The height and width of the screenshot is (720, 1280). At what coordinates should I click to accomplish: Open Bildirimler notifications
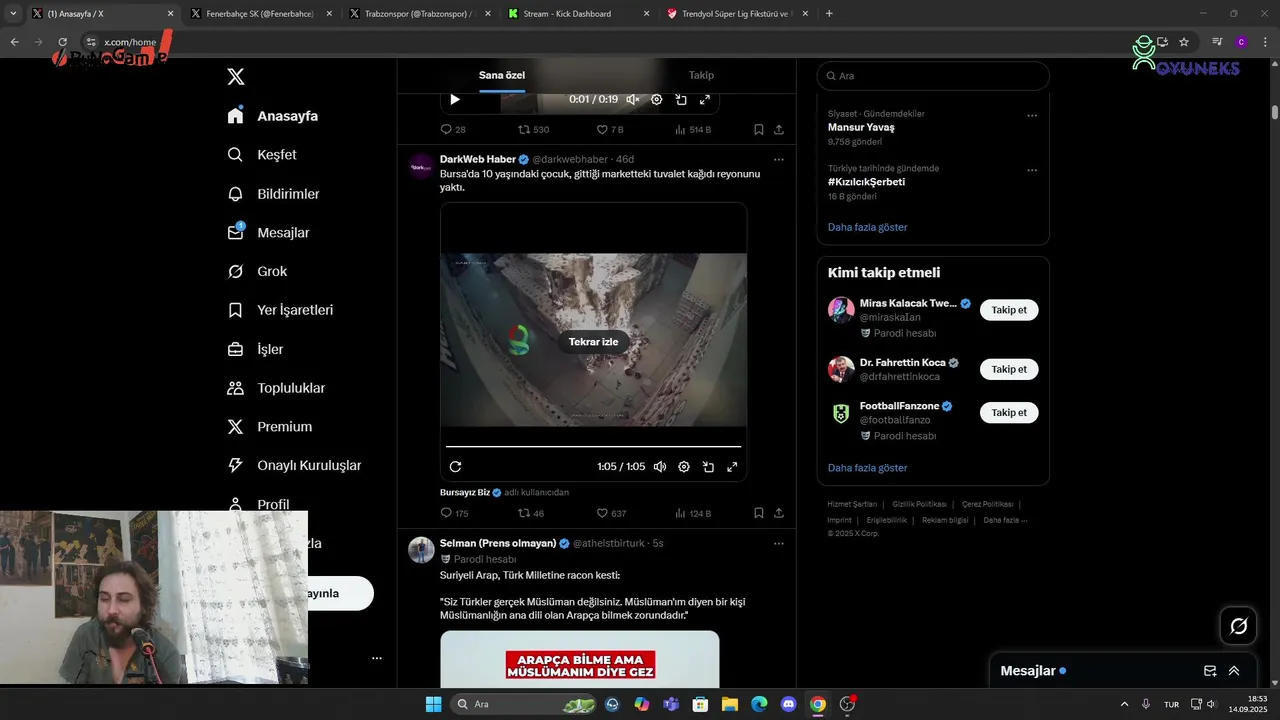(273, 194)
